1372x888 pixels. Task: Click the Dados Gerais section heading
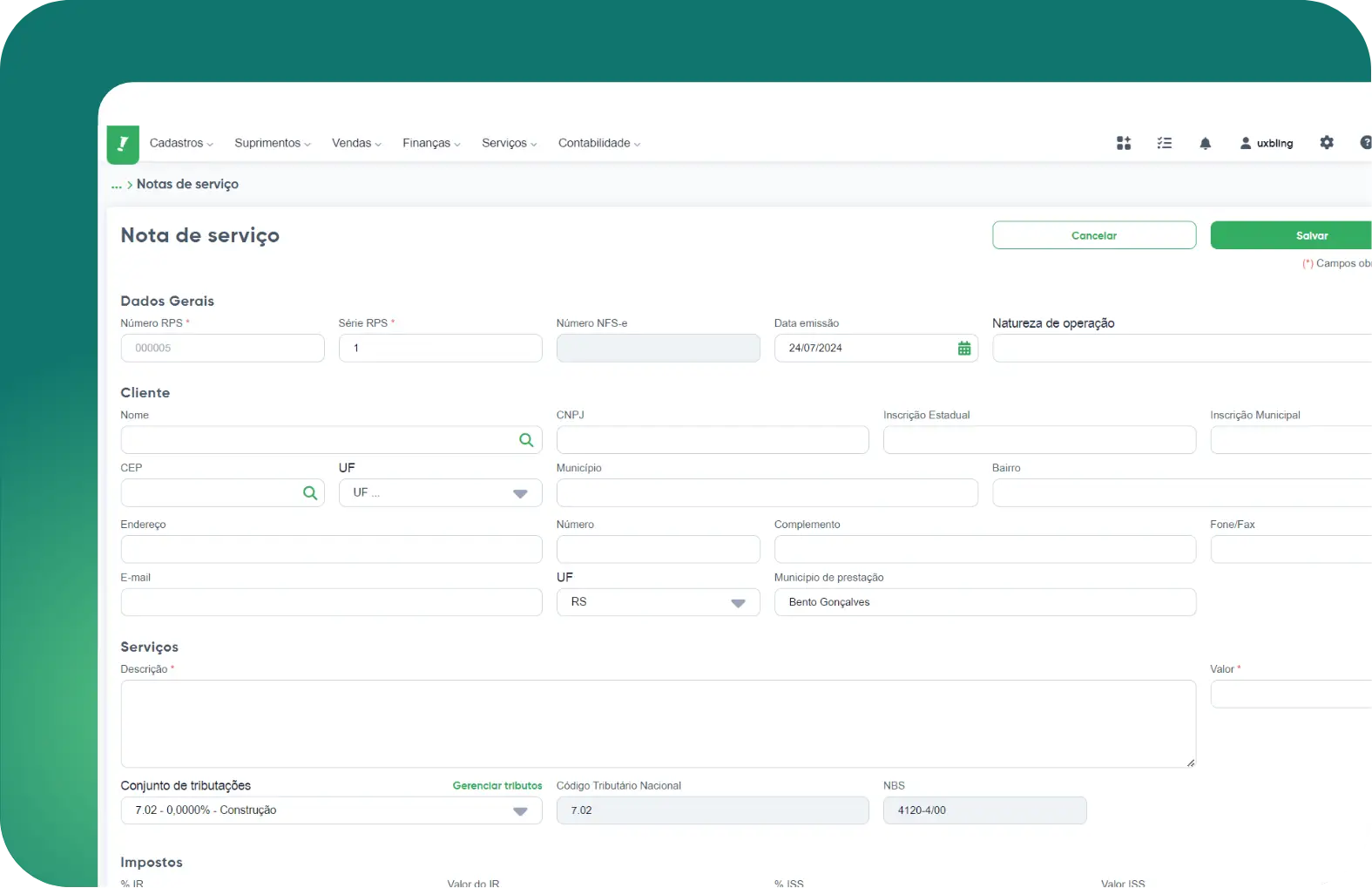pyautogui.click(x=167, y=302)
